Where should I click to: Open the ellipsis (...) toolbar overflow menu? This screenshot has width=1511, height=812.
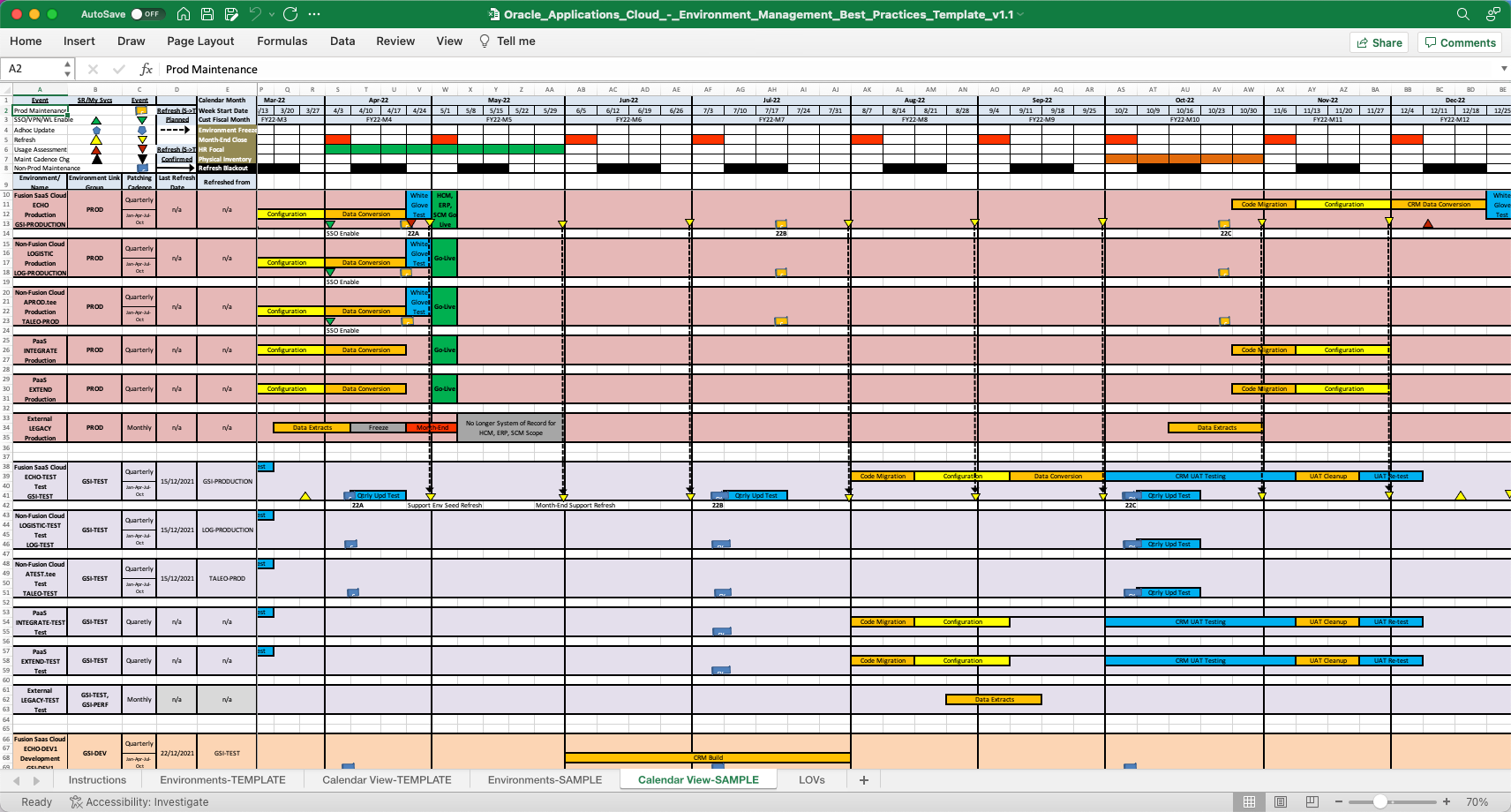coord(315,13)
